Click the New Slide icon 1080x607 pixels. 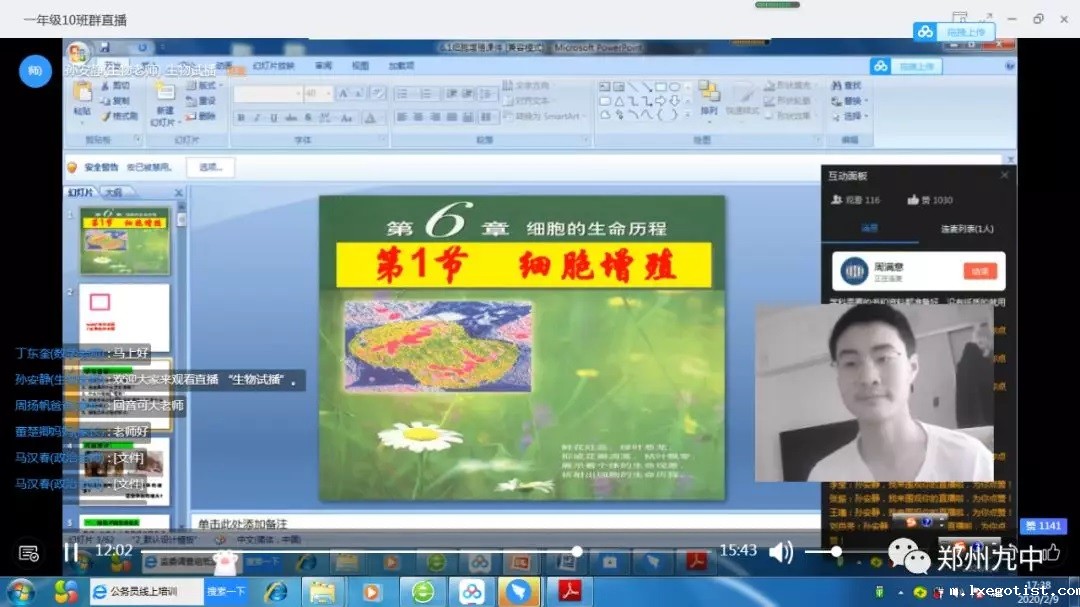(x=164, y=98)
